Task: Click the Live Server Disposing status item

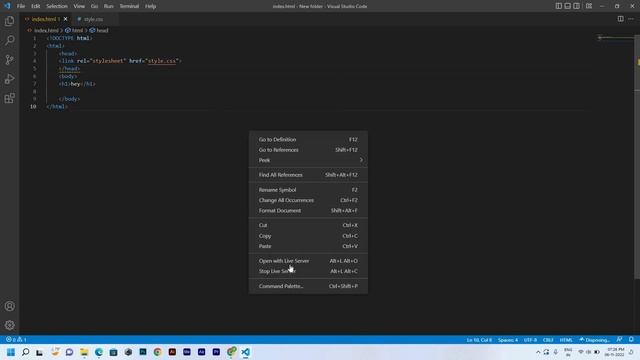Action: coord(594,340)
